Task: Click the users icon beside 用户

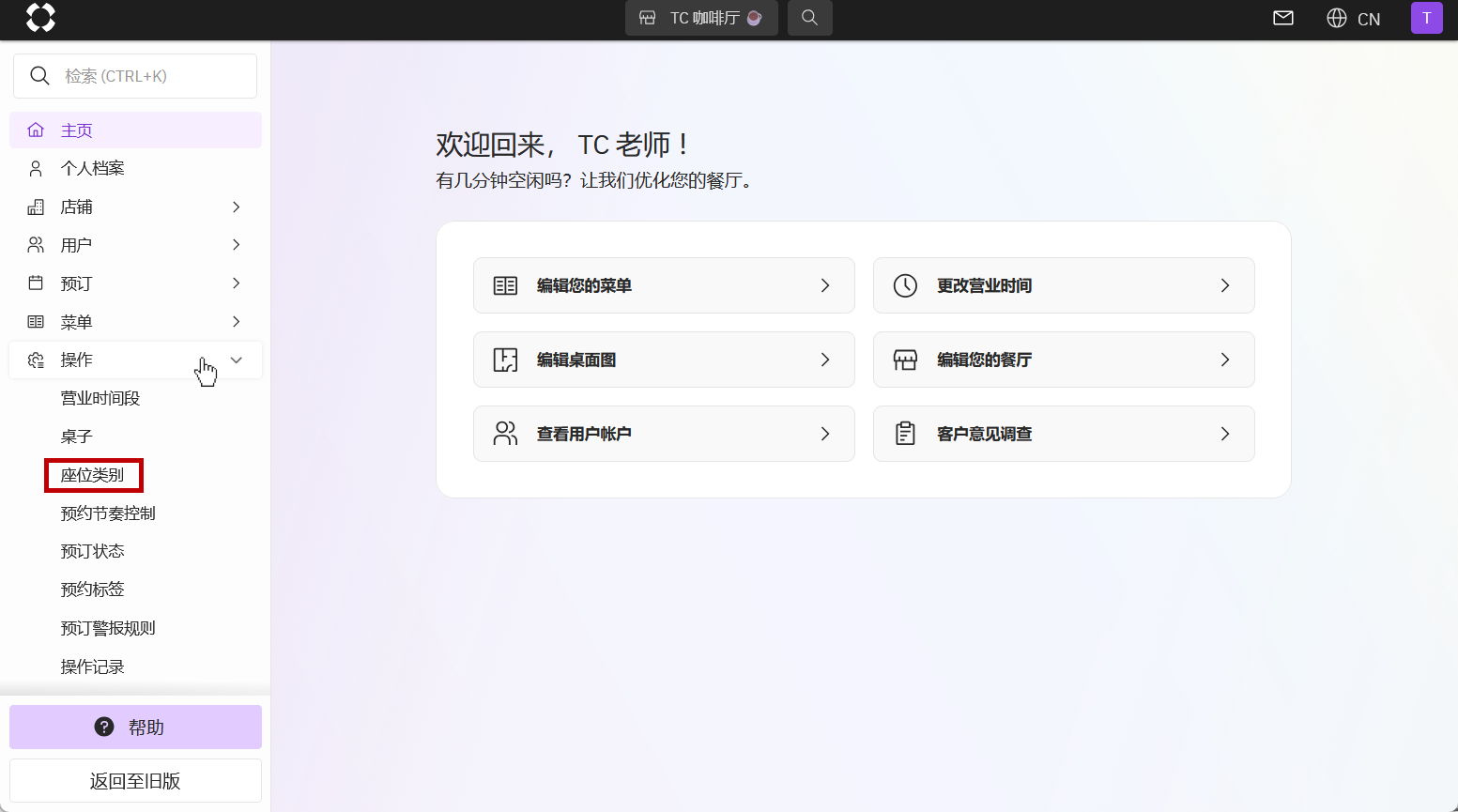Action: pyautogui.click(x=36, y=245)
